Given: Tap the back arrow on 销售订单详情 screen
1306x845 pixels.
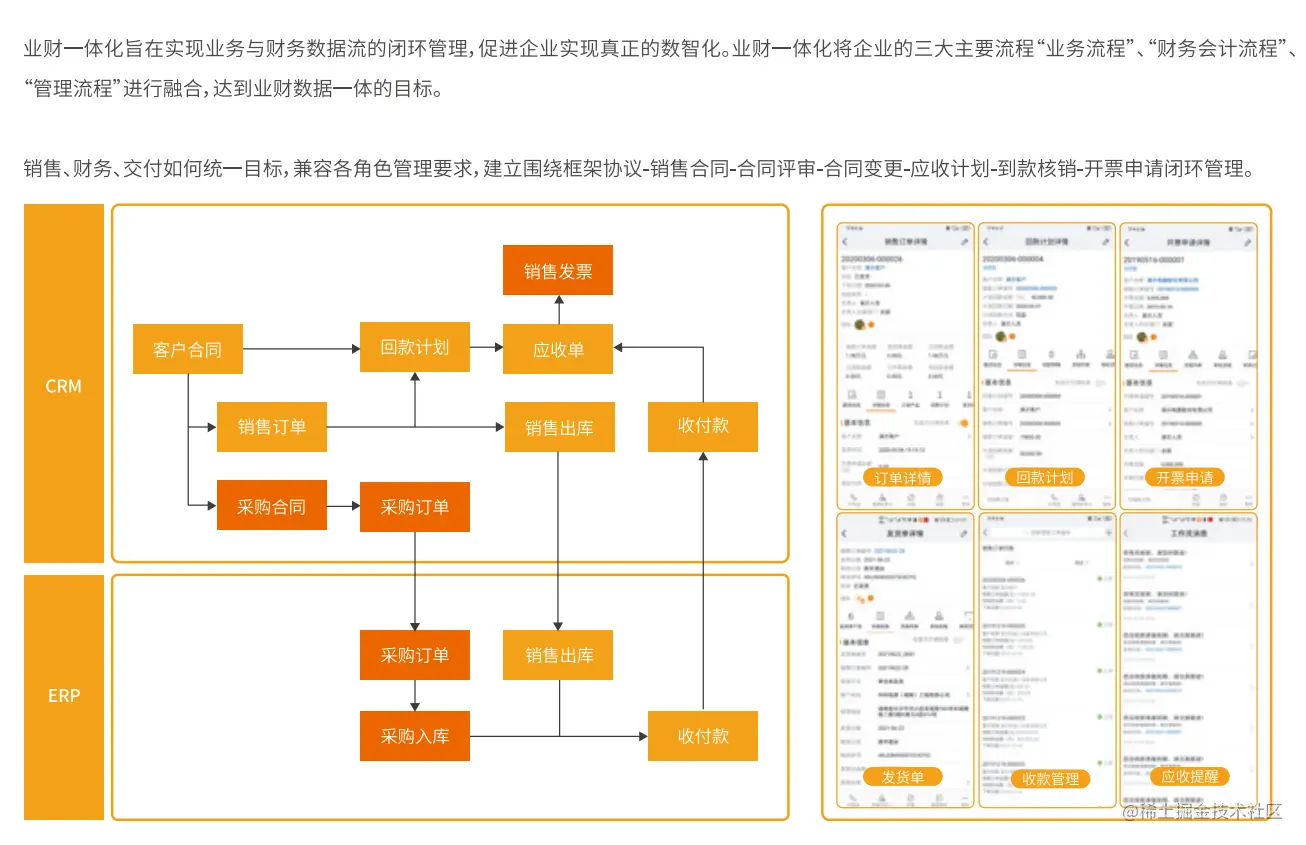Looking at the screenshot, I should 843,240.
